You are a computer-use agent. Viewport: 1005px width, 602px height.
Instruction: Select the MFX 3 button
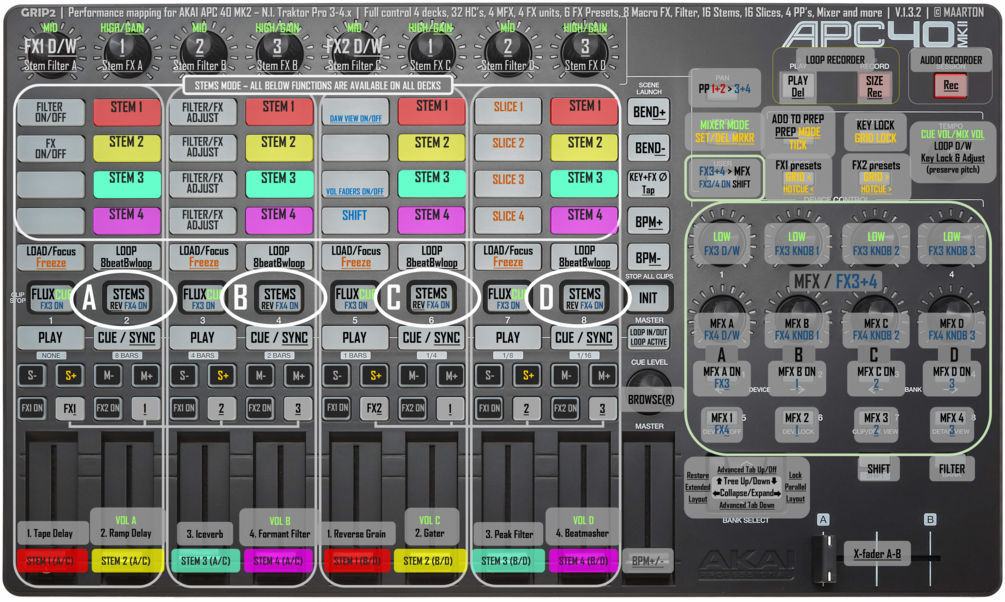coord(876,424)
